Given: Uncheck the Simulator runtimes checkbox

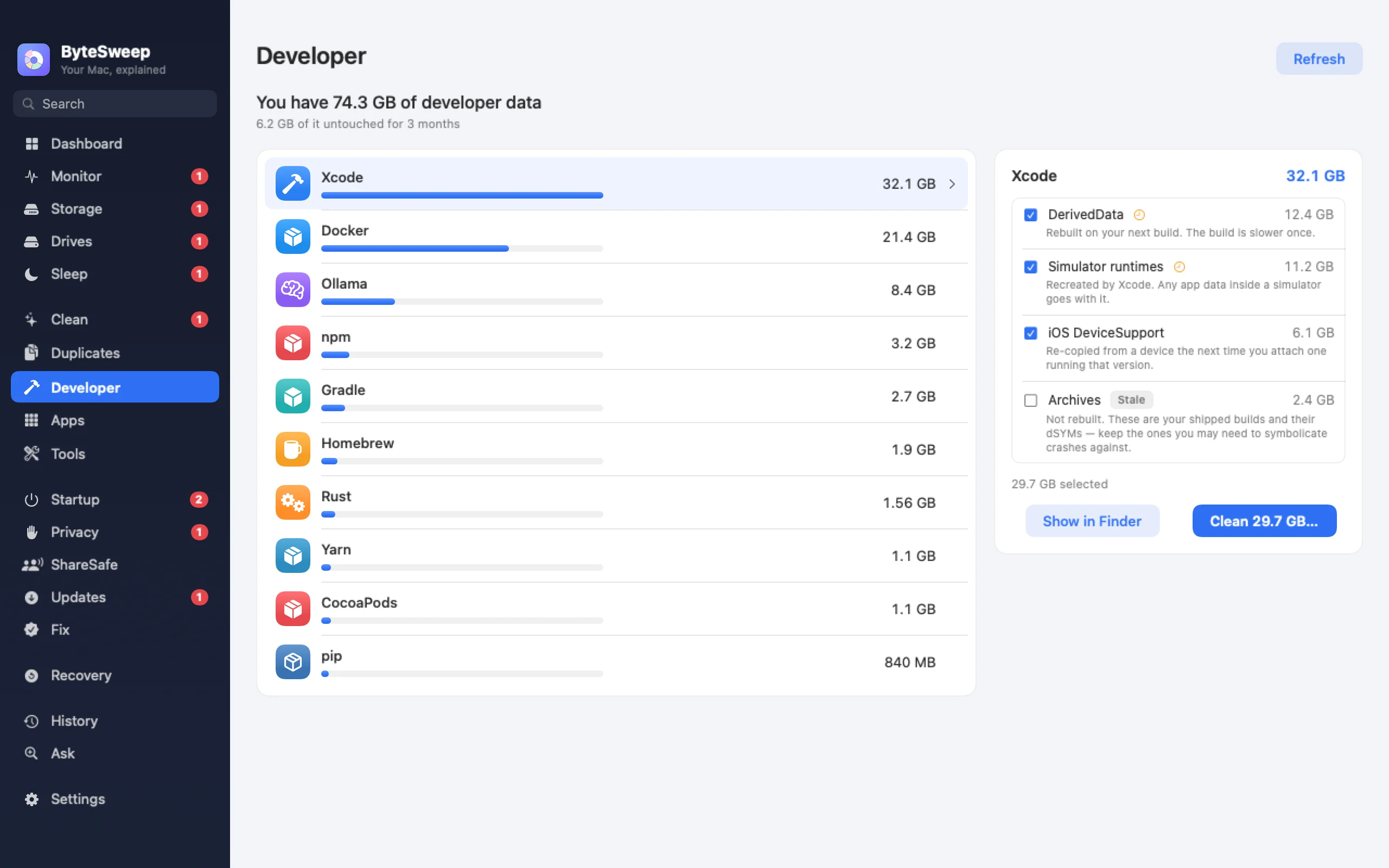Looking at the screenshot, I should coord(1031,267).
